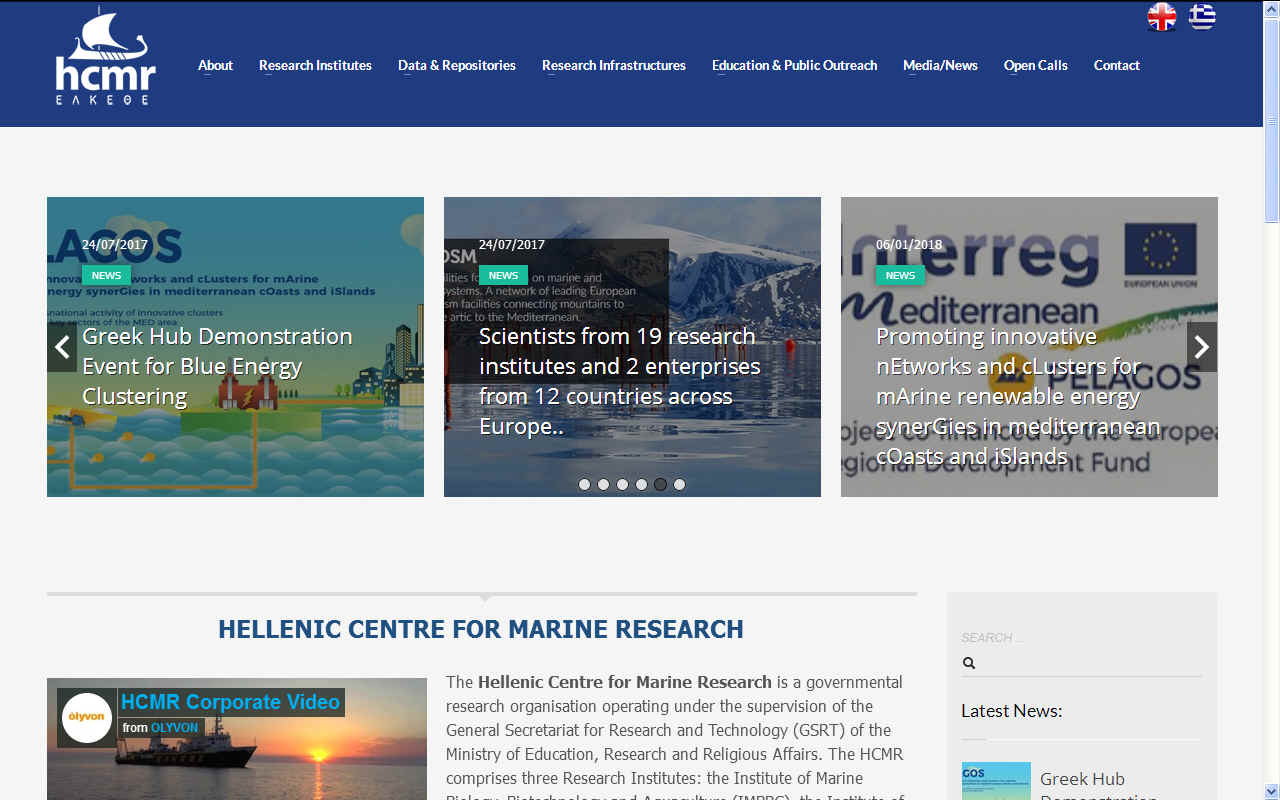The width and height of the screenshot is (1280, 800).
Task: Select the sixth carousel dot
Action: click(679, 484)
